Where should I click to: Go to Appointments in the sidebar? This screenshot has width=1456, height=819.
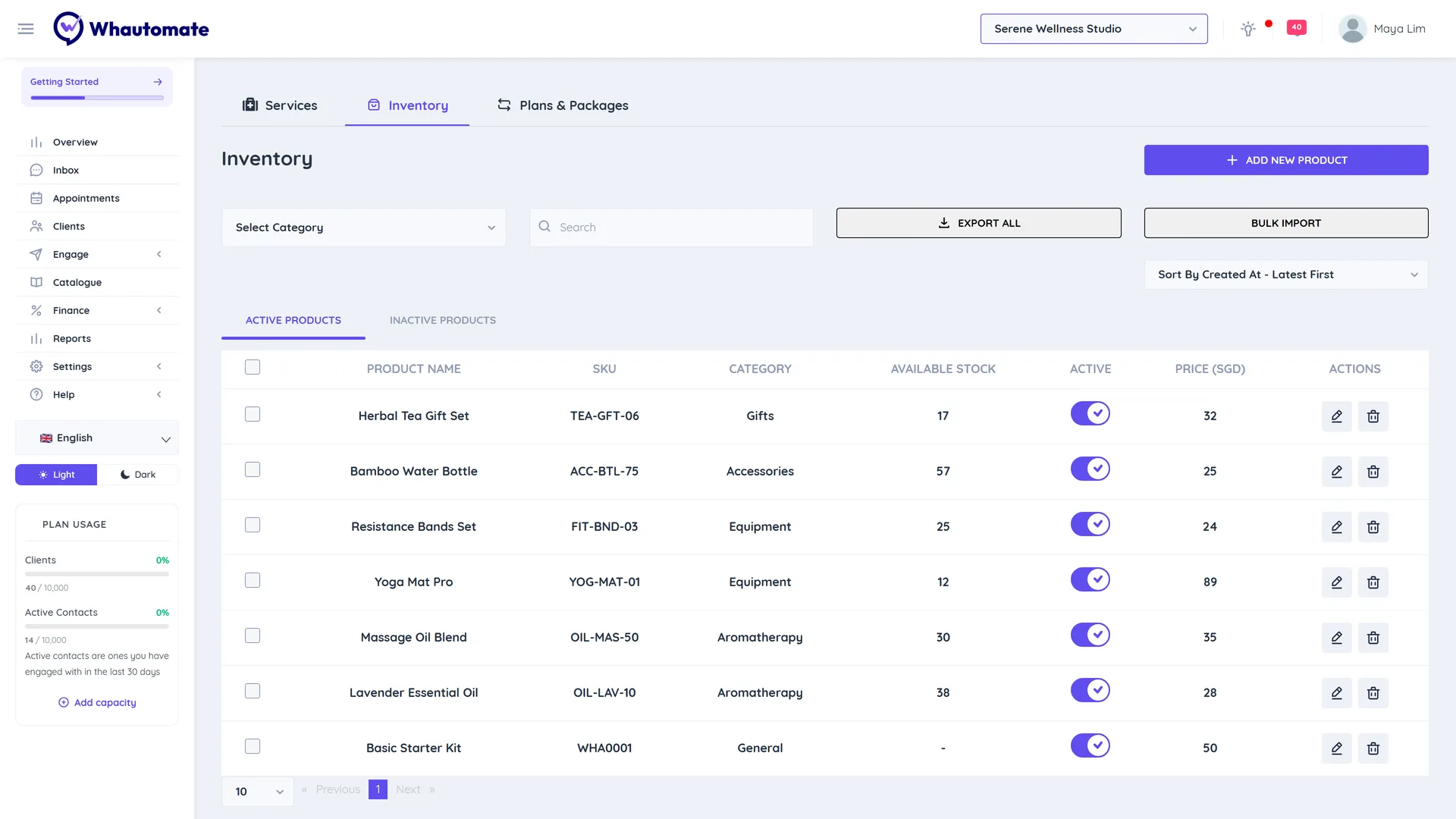pyautogui.click(x=97, y=198)
